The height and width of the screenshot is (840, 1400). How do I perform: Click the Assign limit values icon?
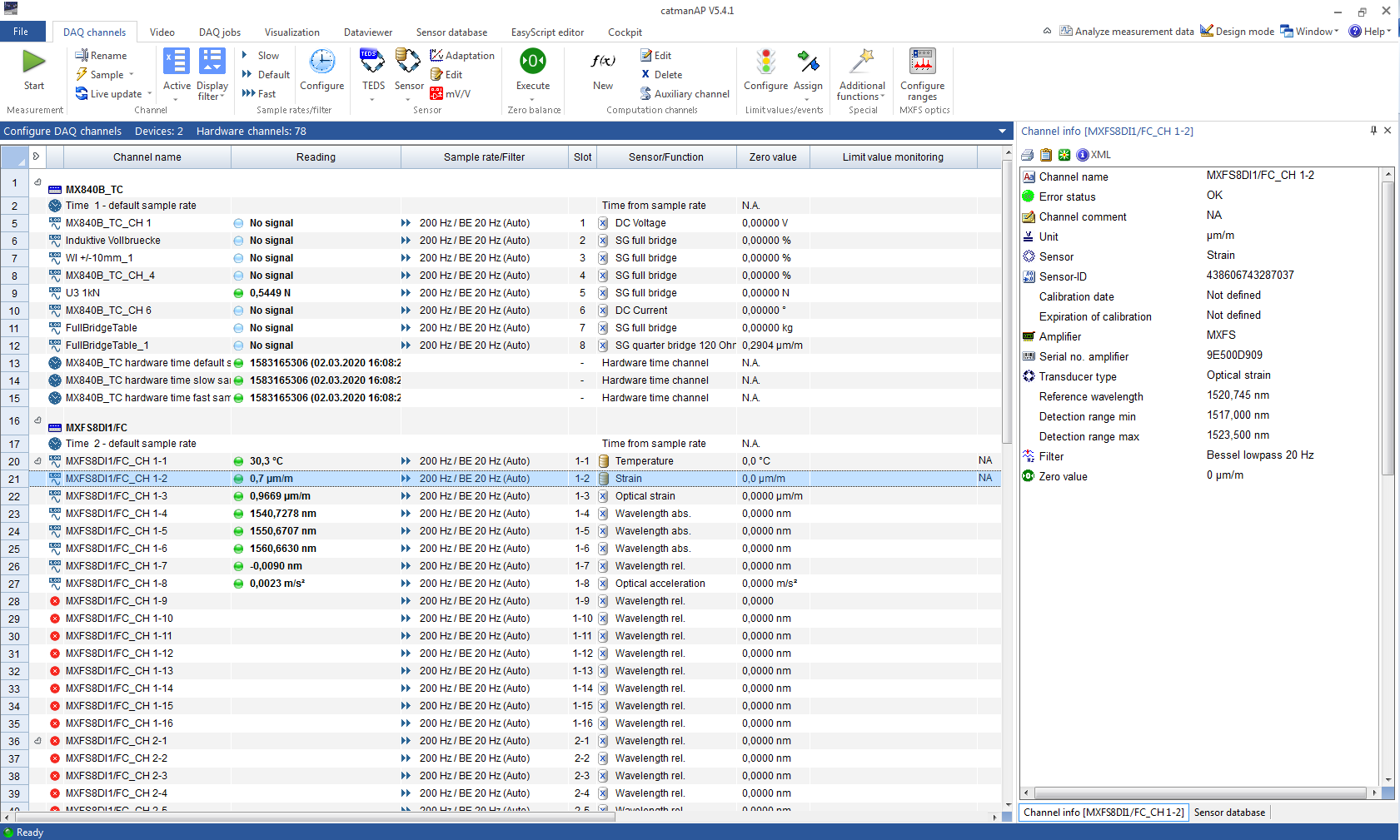[808, 62]
